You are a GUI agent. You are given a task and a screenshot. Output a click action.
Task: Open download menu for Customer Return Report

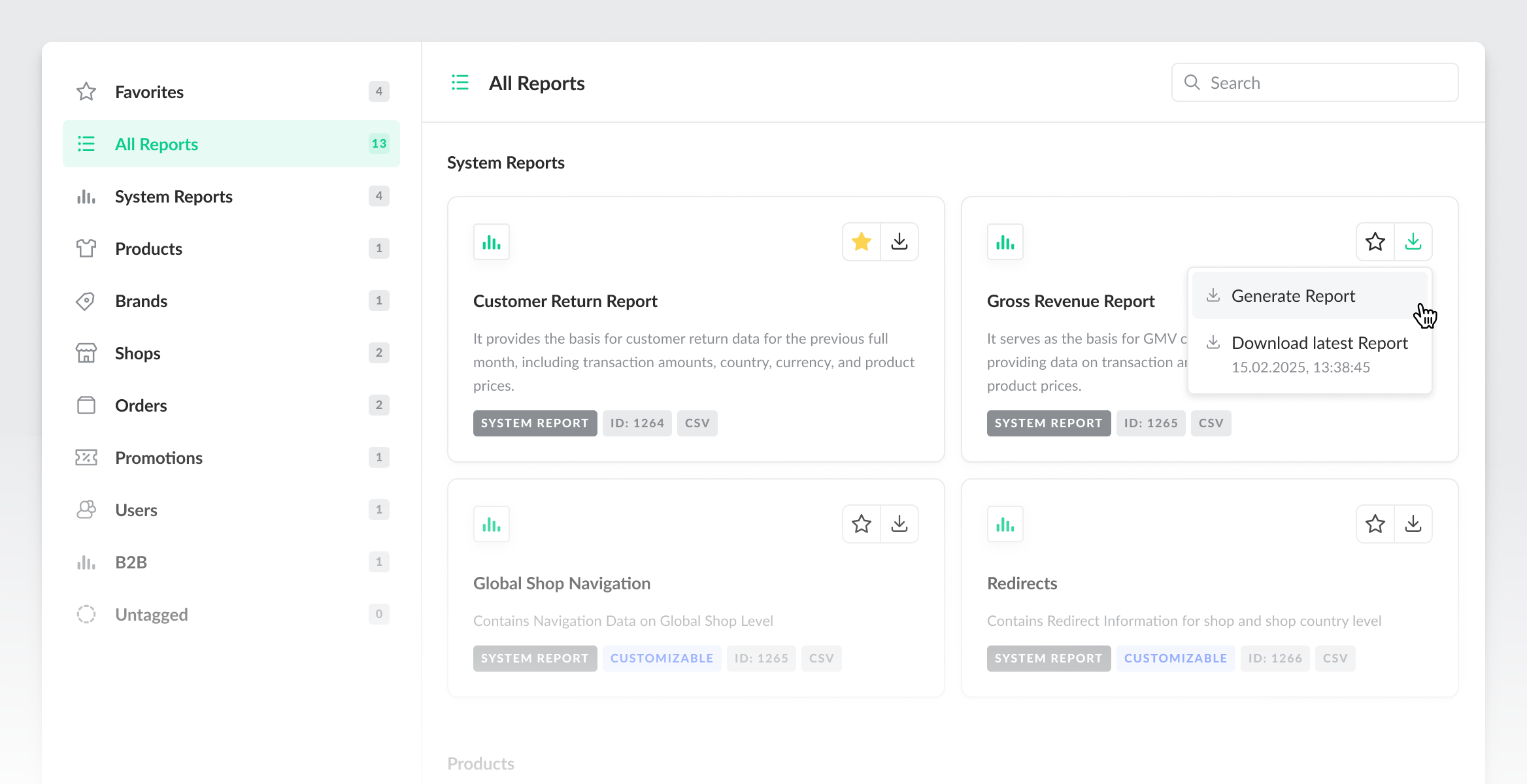[x=899, y=242]
